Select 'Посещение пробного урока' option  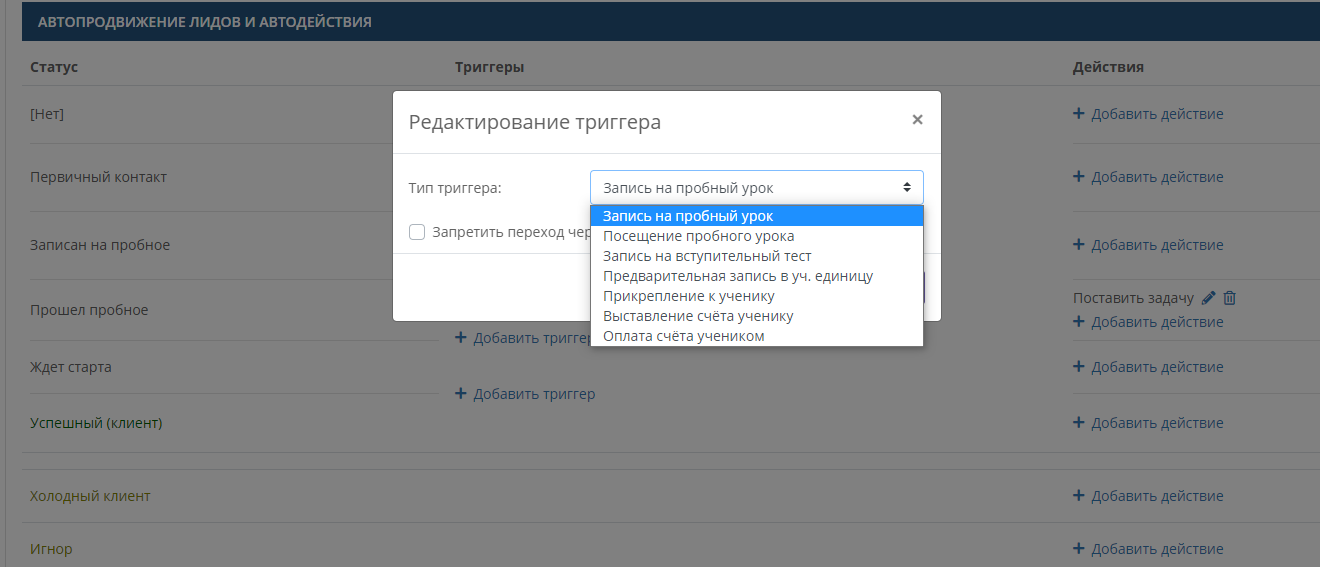pos(757,236)
